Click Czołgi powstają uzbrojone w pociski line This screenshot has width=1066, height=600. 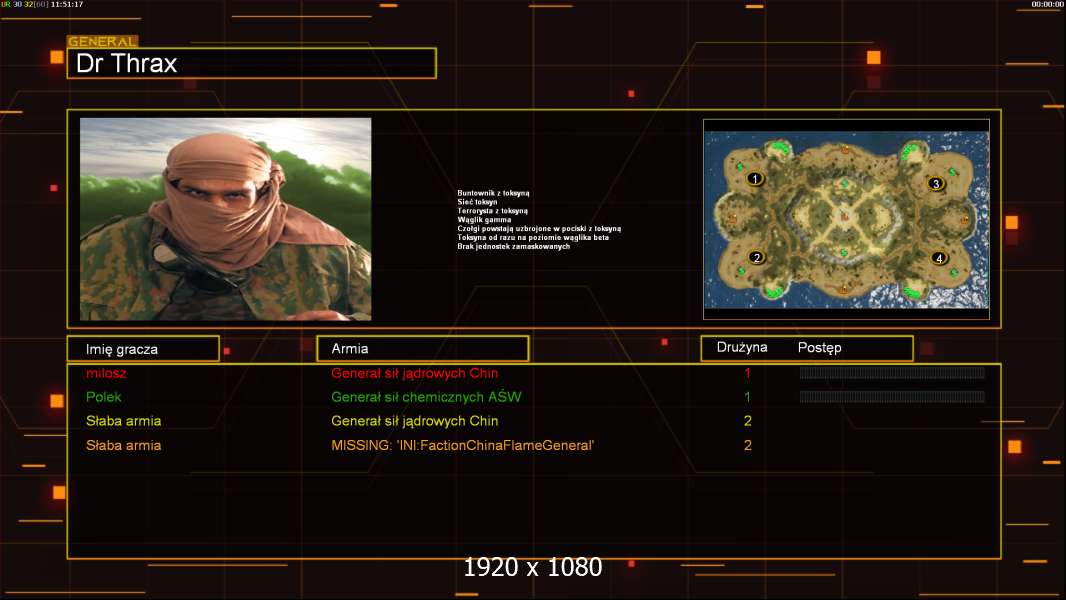[x=539, y=228]
